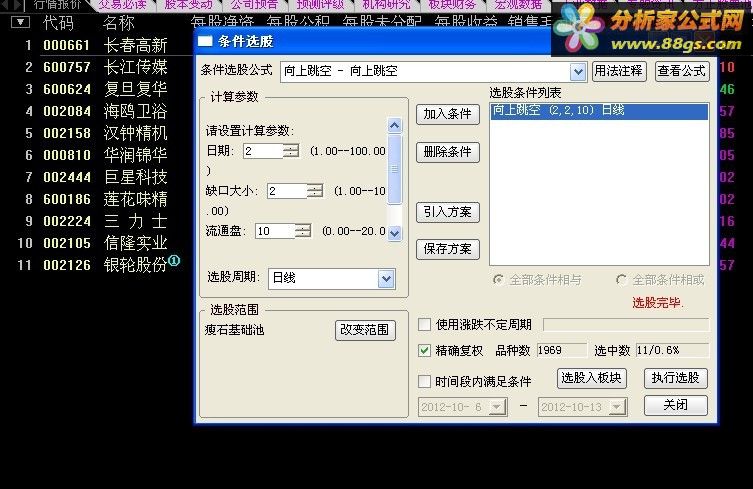Click the 改变范围 button

(x=365, y=330)
